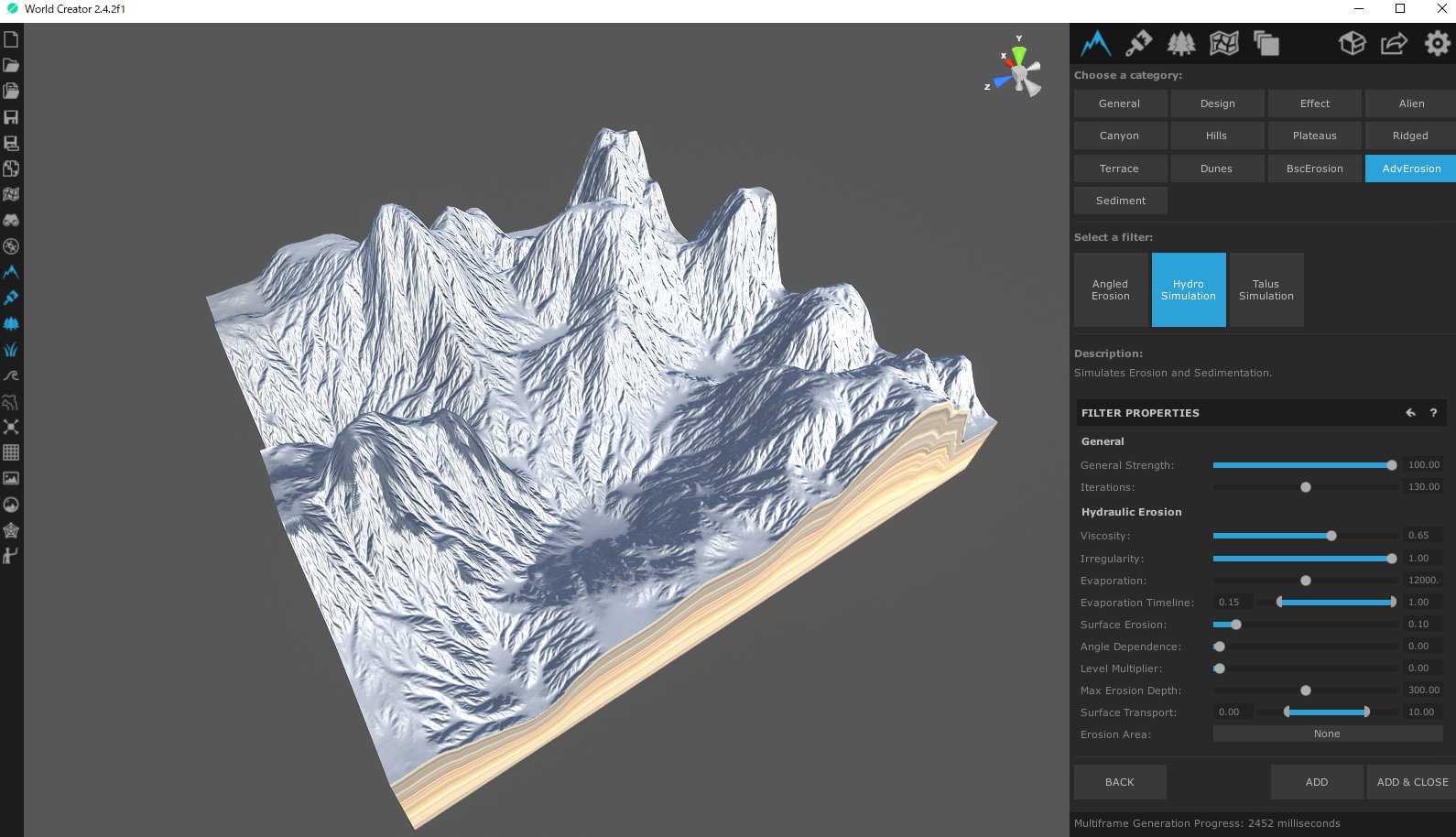1456x837 pixels.
Task: Open the Terrain mountain tab in the top panel
Action: tap(1095, 43)
